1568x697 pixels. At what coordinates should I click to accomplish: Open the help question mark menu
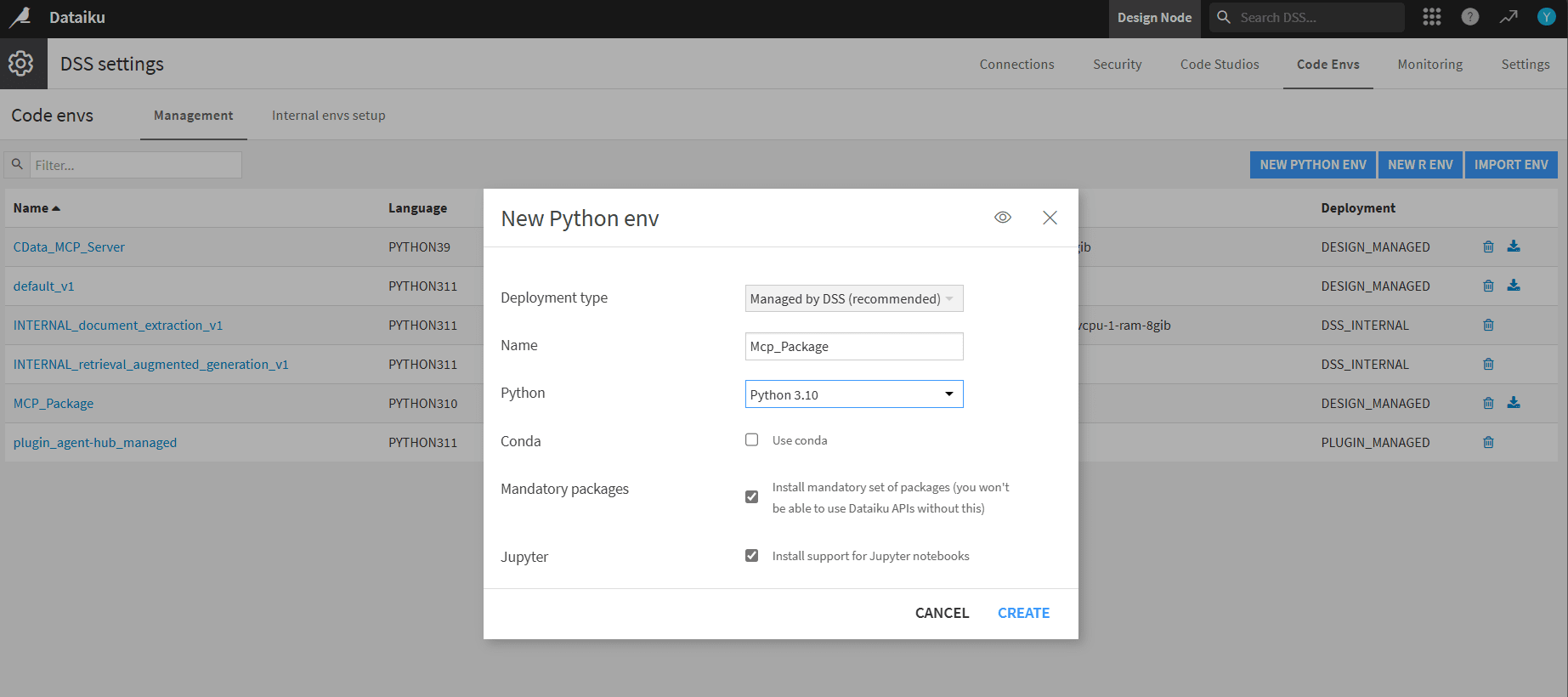pos(1470,18)
